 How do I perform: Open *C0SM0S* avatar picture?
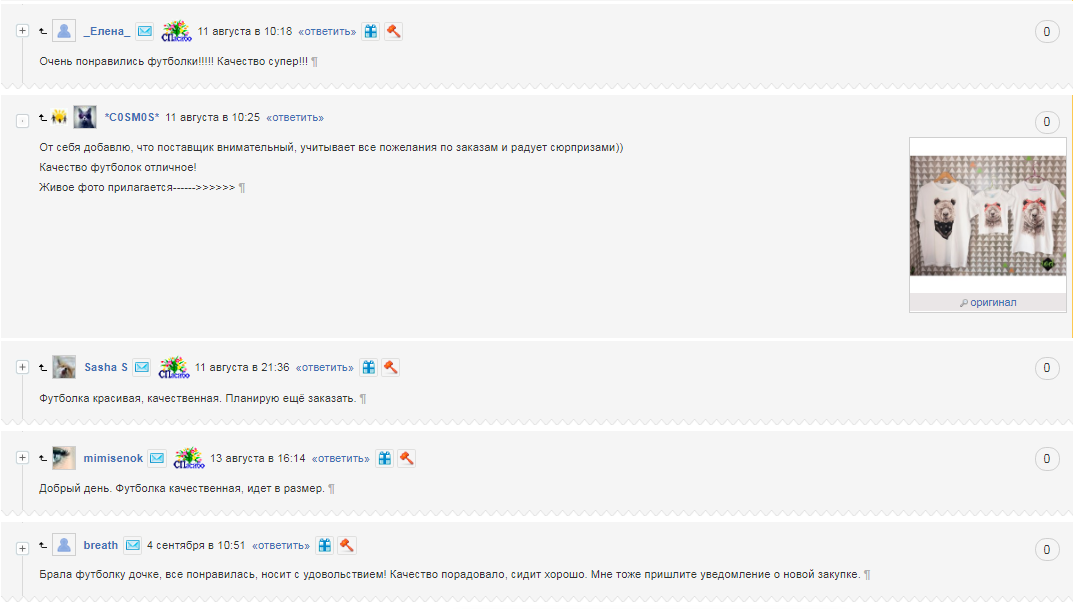(85, 117)
